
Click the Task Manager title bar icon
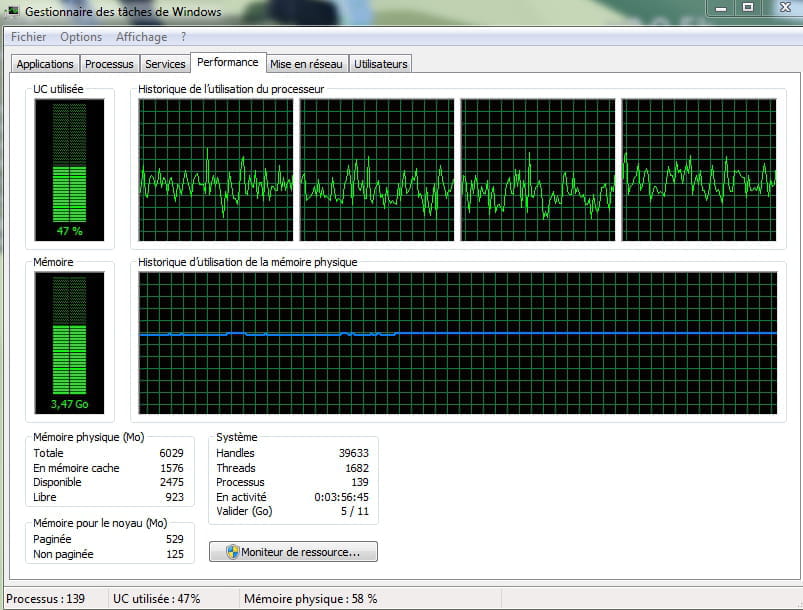pos(12,11)
